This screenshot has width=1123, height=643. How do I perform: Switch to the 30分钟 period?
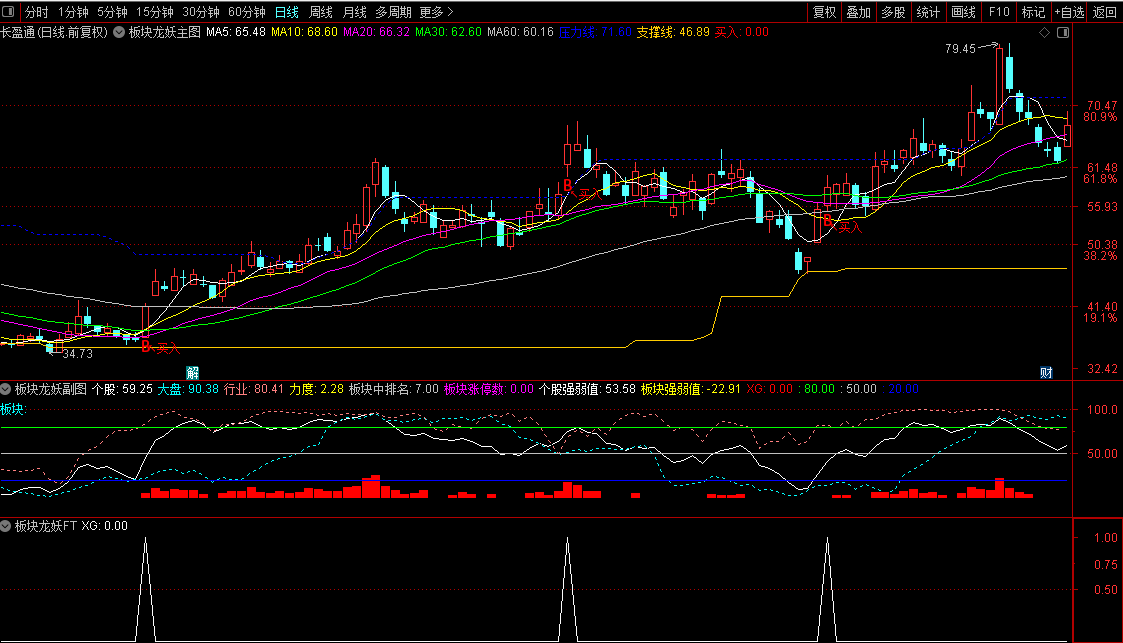tap(201, 12)
